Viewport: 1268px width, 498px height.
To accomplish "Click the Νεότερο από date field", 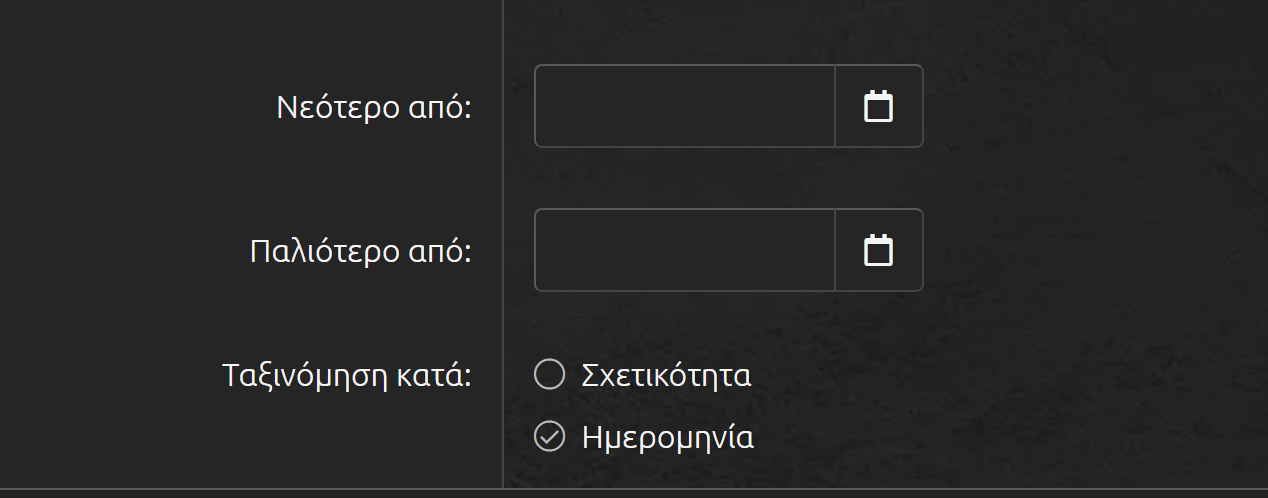I will (x=685, y=106).
